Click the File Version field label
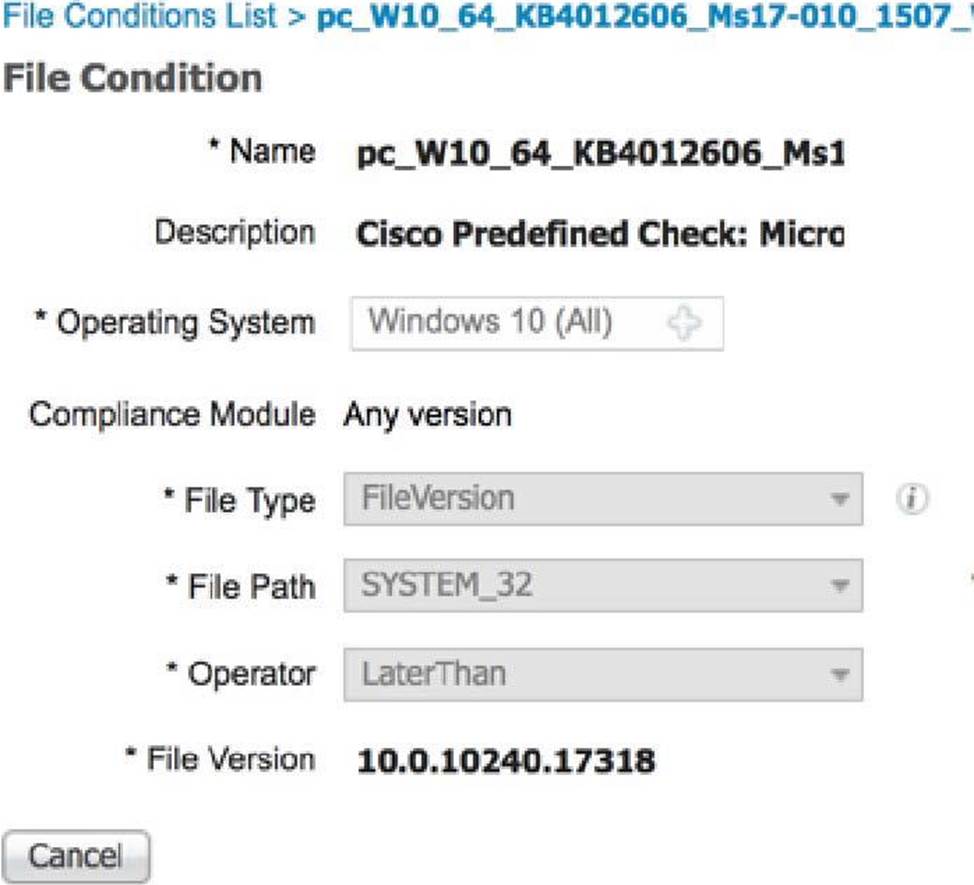This screenshot has width=974, height=885. (220, 760)
